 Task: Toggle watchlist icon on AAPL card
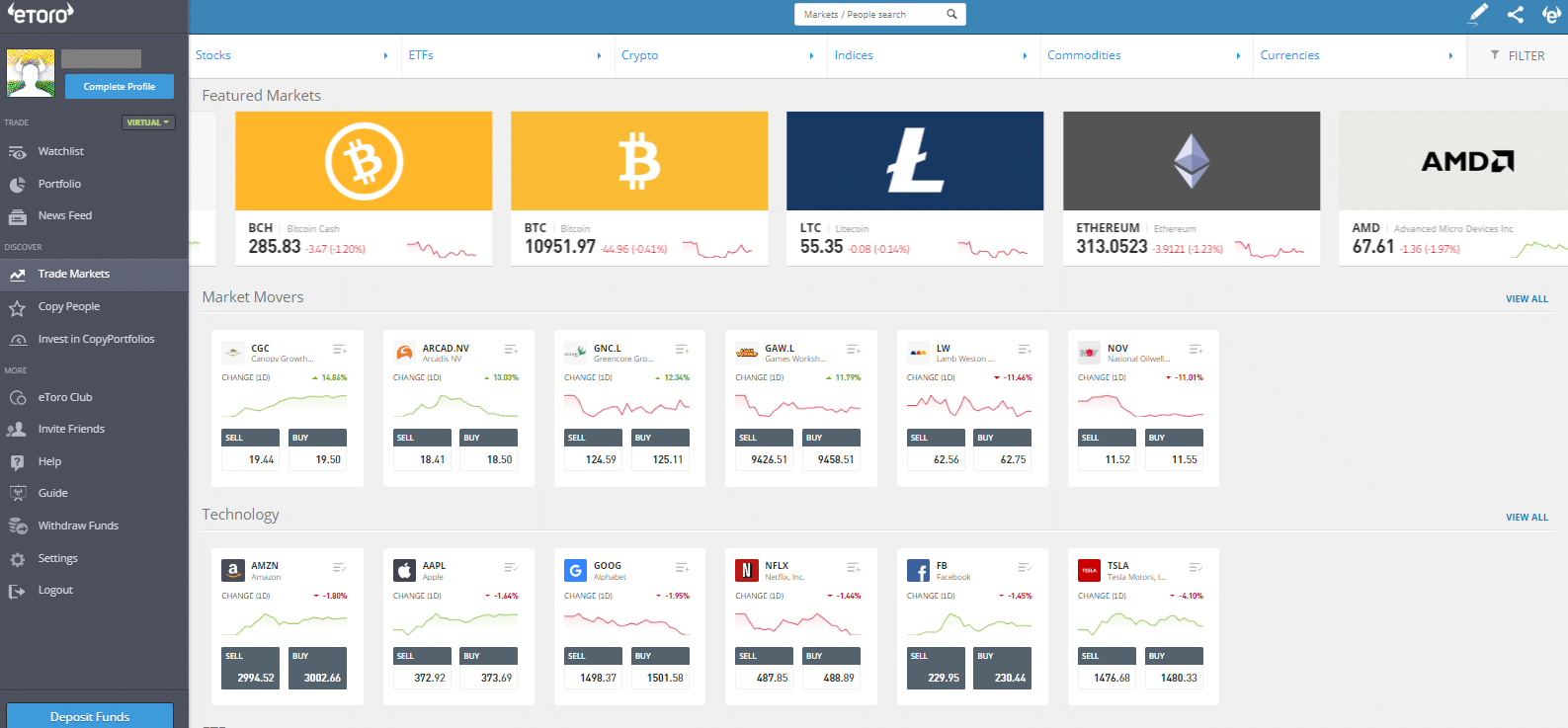511,568
